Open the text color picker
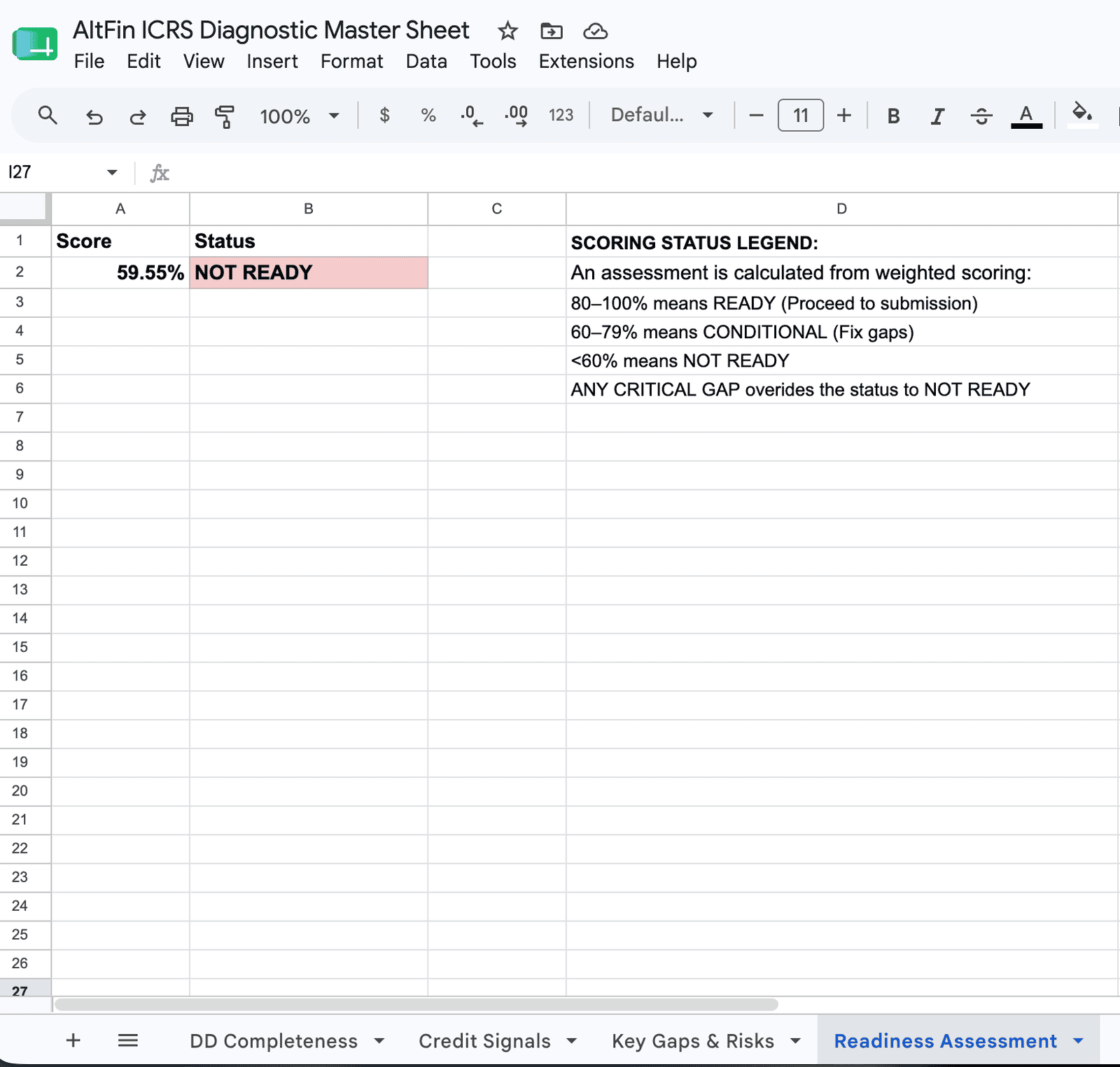The image size is (1120, 1067). click(x=1026, y=116)
